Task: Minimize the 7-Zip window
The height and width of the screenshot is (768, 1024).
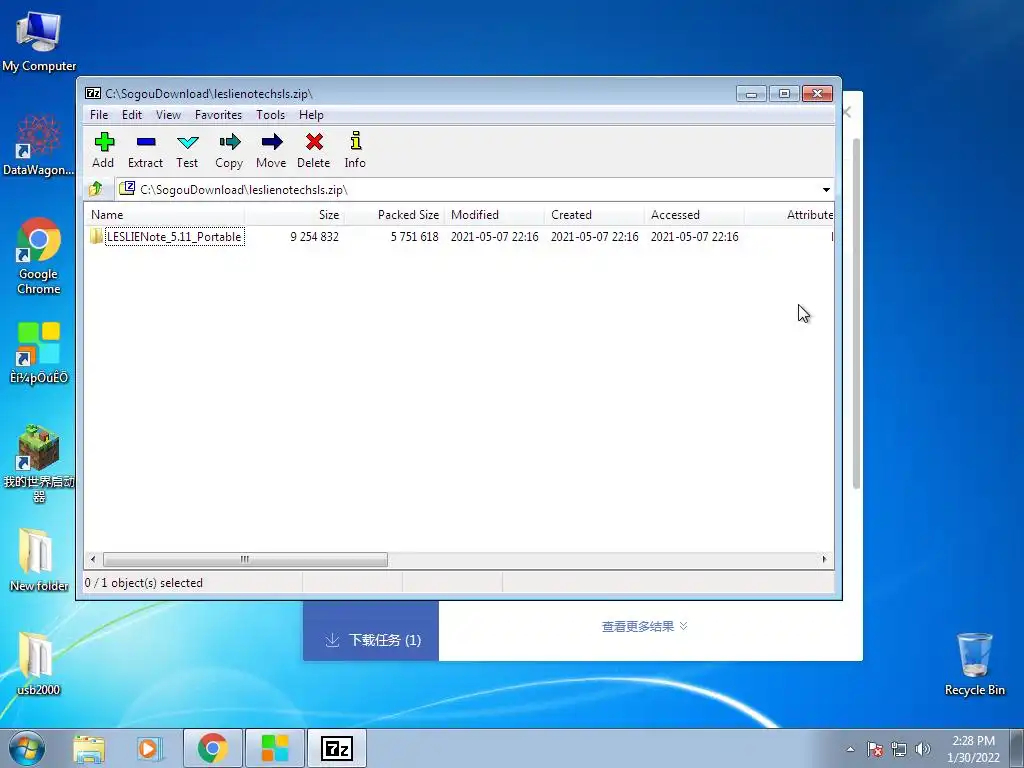Action: 751,94
